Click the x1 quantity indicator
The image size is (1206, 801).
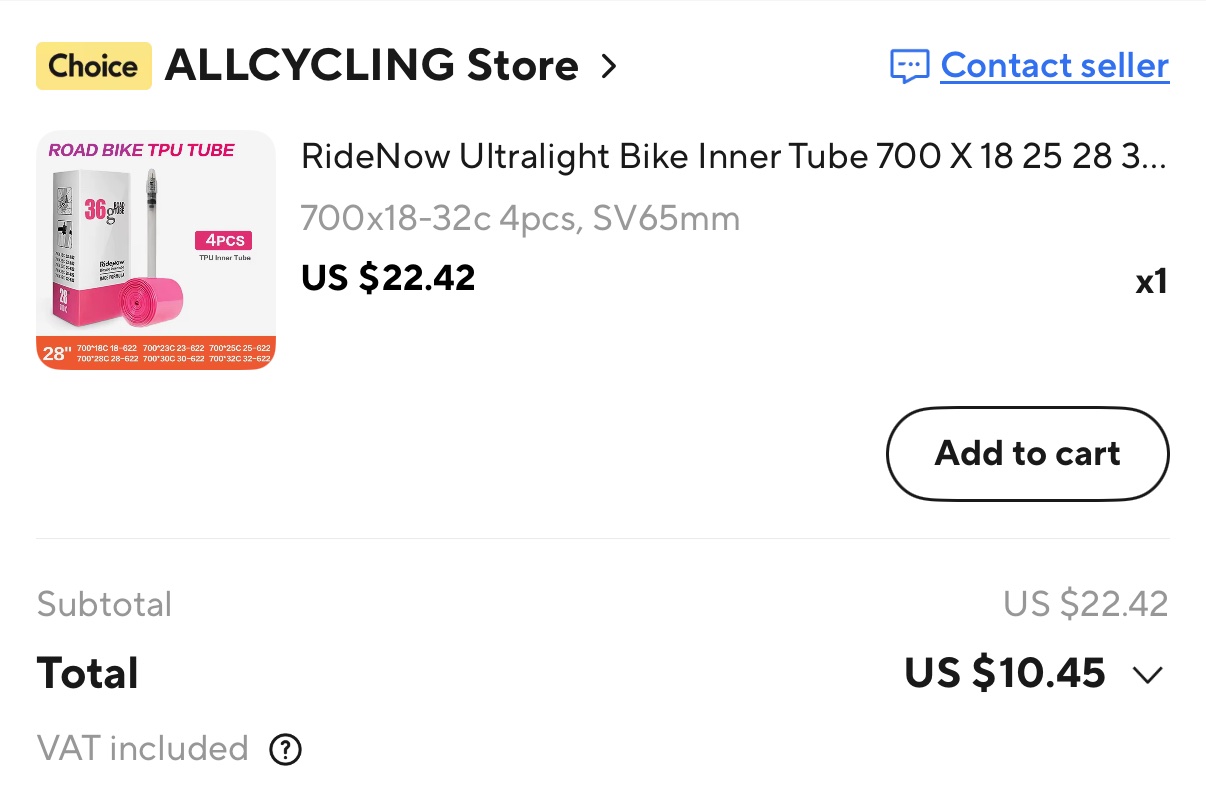point(1151,282)
